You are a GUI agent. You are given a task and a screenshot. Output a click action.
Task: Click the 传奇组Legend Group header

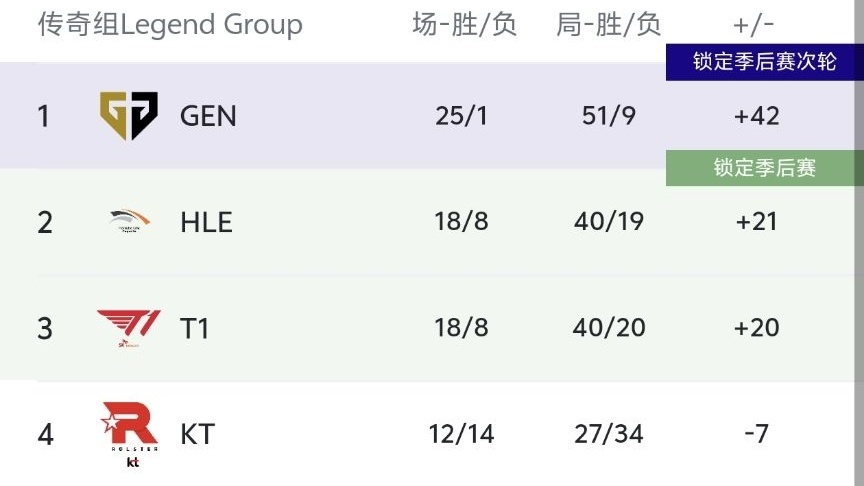[x=170, y=25]
